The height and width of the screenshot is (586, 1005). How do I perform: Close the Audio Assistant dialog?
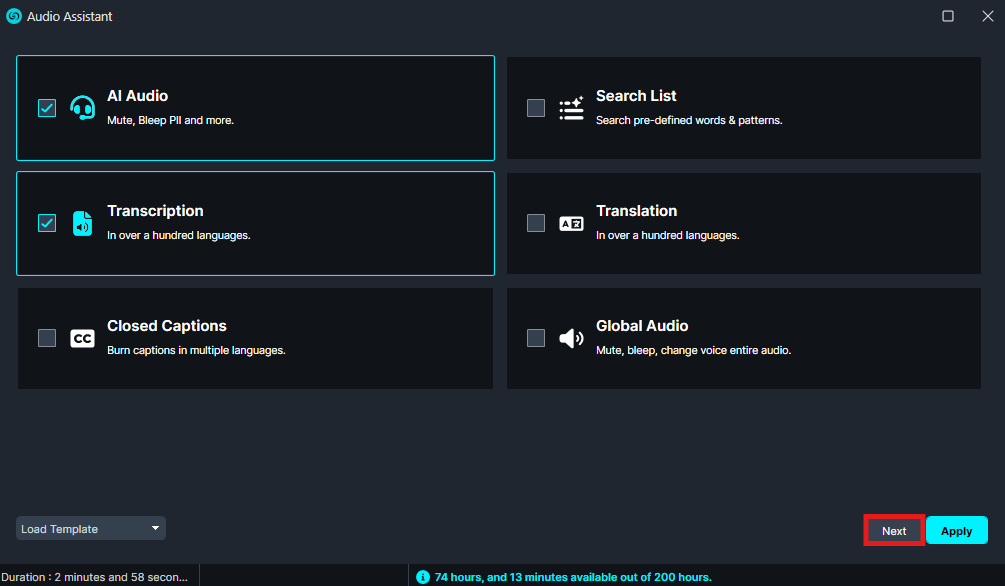[x=987, y=16]
